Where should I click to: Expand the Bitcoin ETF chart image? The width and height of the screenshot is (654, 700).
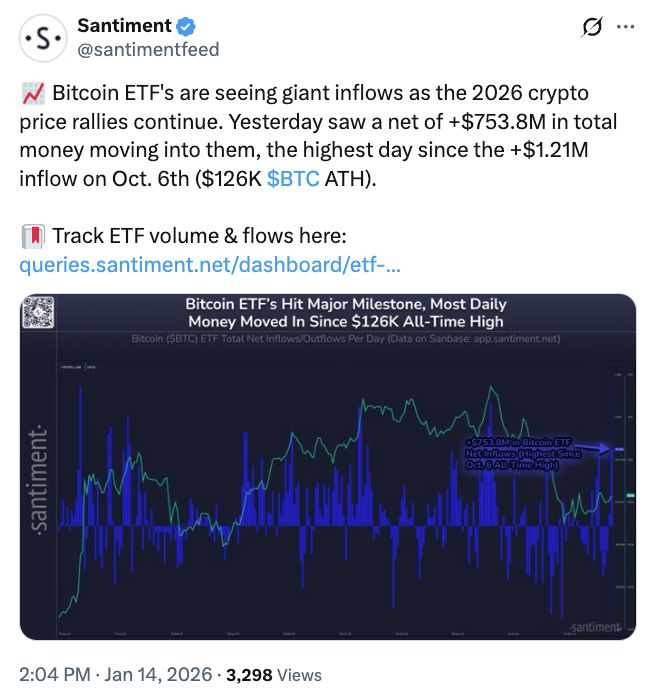click(x=327, y=480)
